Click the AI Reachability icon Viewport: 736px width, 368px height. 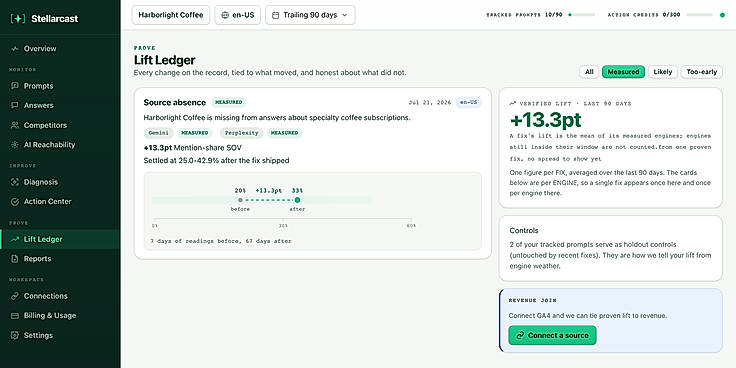[x=15, y=145]
